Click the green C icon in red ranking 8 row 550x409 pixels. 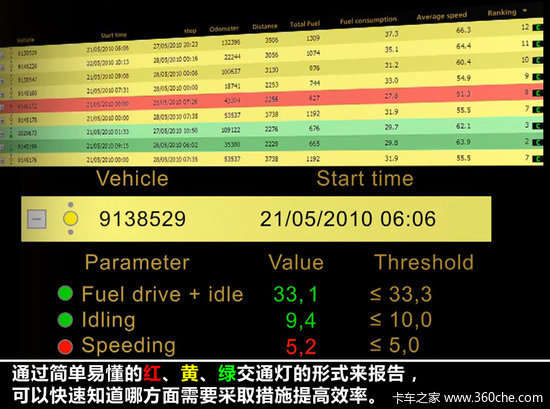coord(537,93)
